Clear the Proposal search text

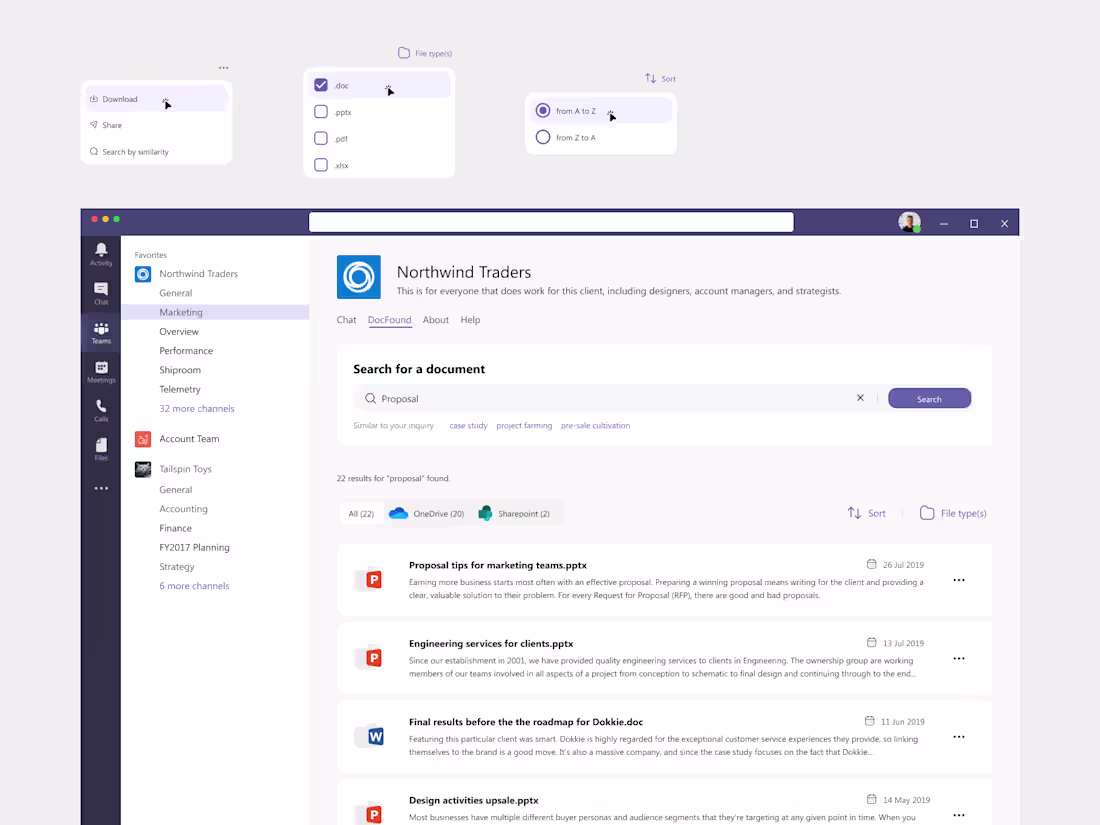[x=860, y=398]
